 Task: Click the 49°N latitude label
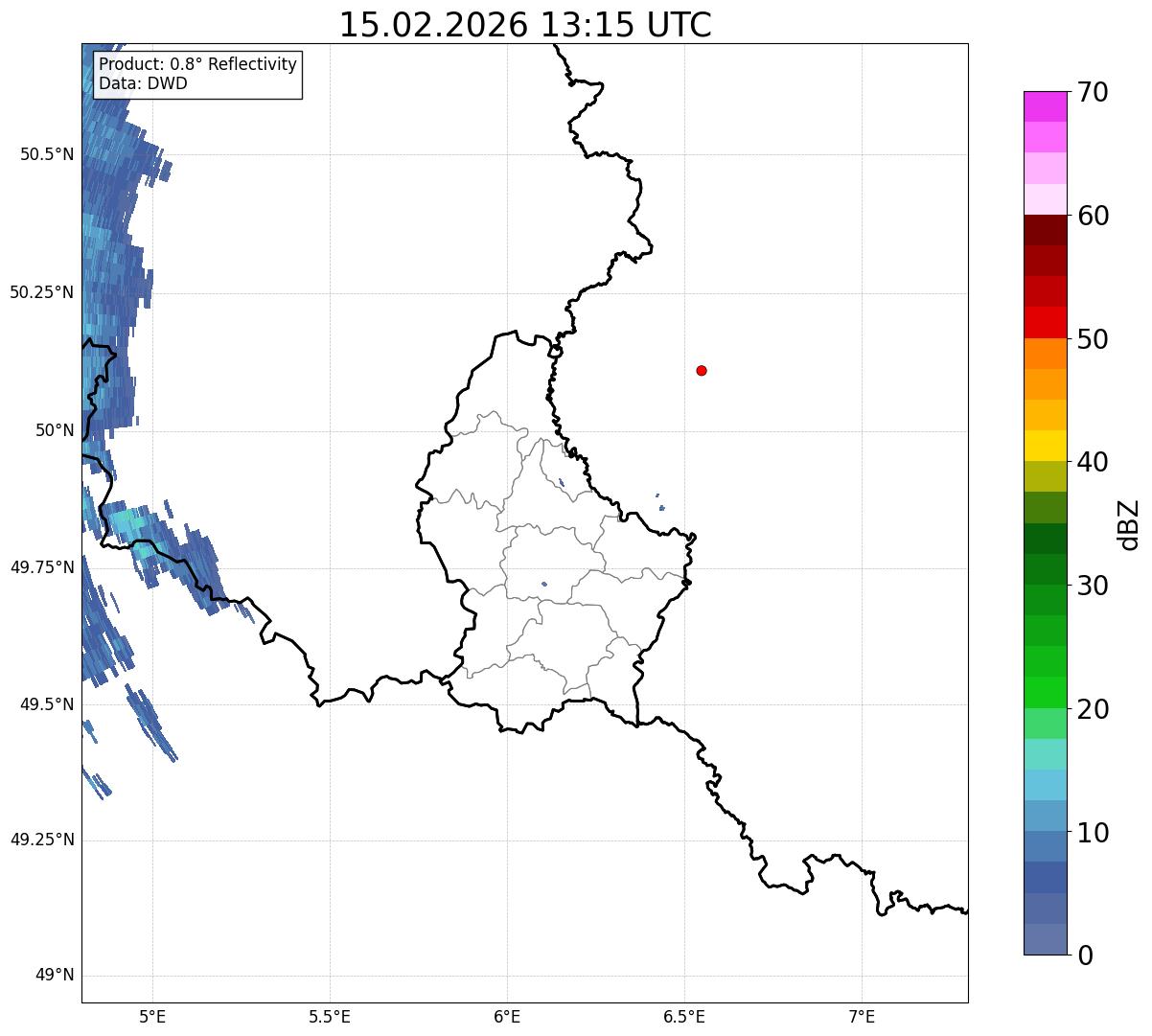point(56,976)
